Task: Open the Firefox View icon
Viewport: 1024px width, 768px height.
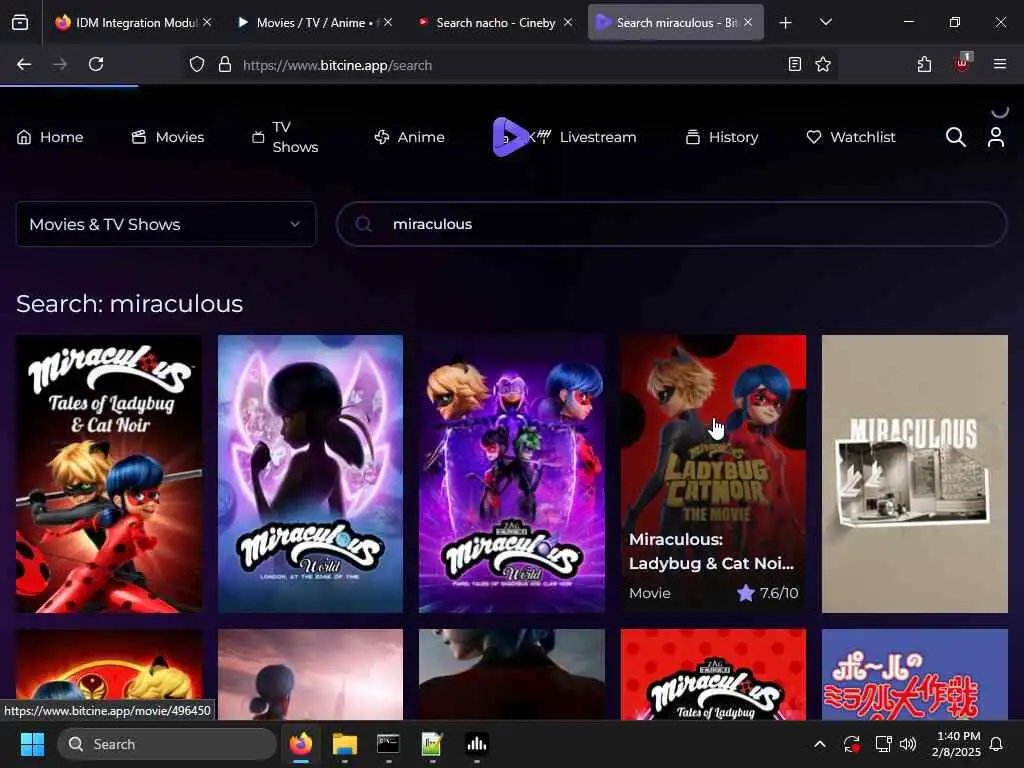Action: tap(20, 23)
